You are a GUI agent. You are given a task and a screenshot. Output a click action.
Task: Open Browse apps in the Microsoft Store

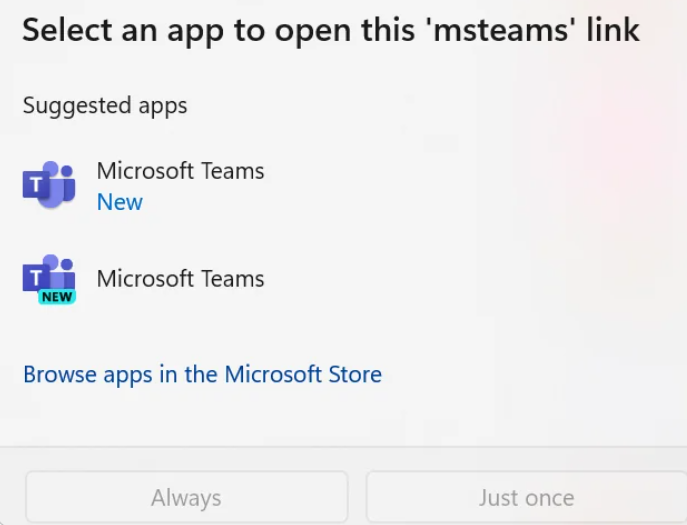[x=202, y=374]
